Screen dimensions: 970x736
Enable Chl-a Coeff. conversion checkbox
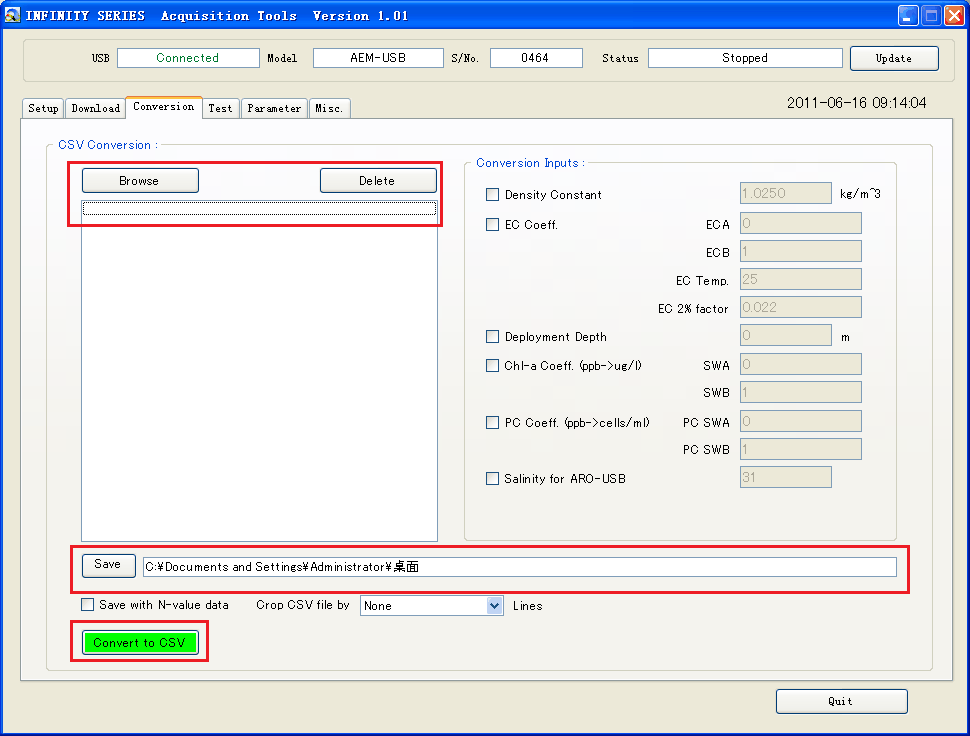click(x=492, y=366)
